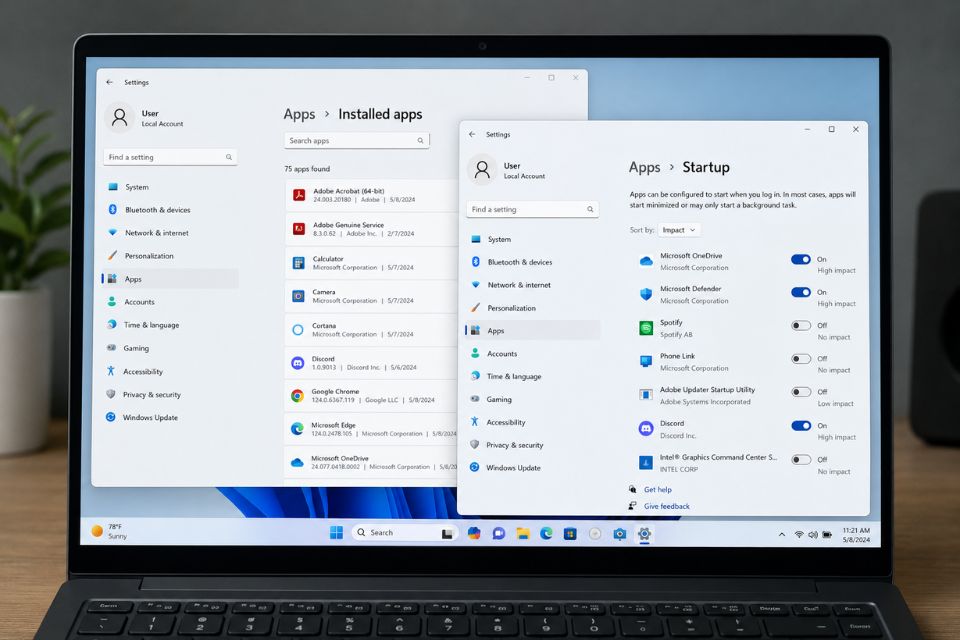Screen dimensions: 960x640
Task: Open the weather widget showing 78°F Sunny
Action: click(109, 531)
